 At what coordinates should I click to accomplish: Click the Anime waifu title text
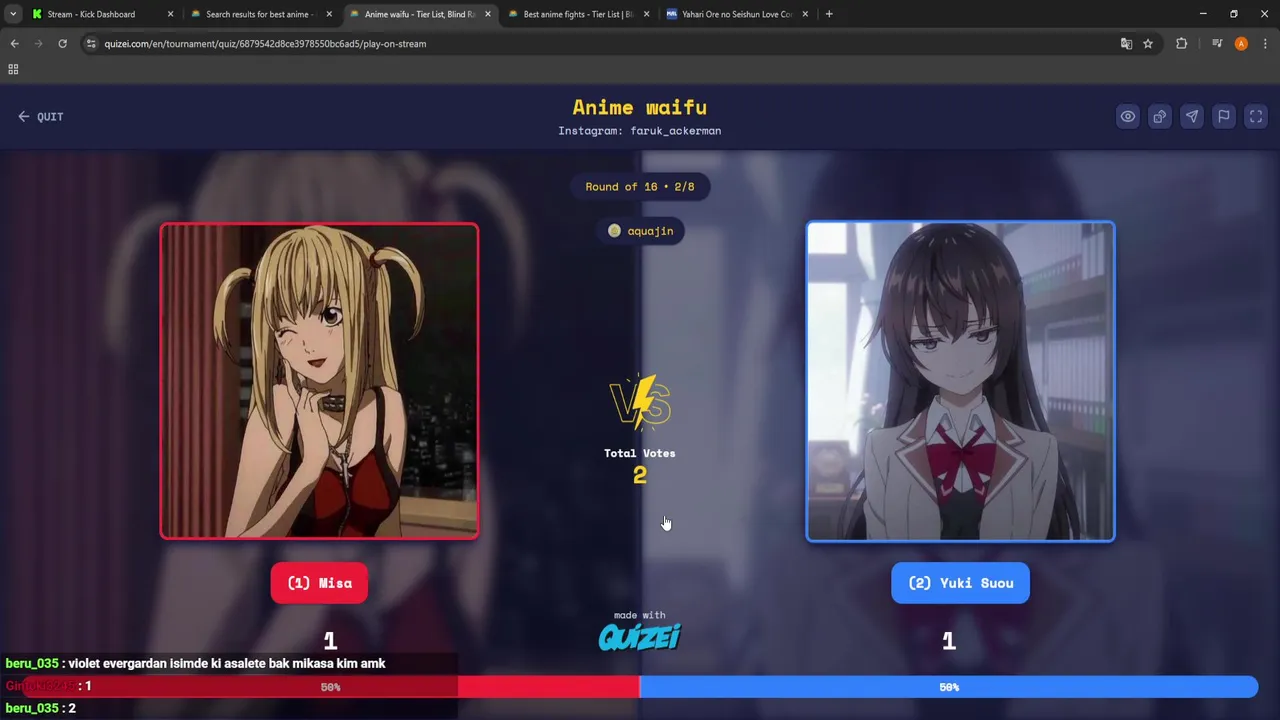pos(639,107)
